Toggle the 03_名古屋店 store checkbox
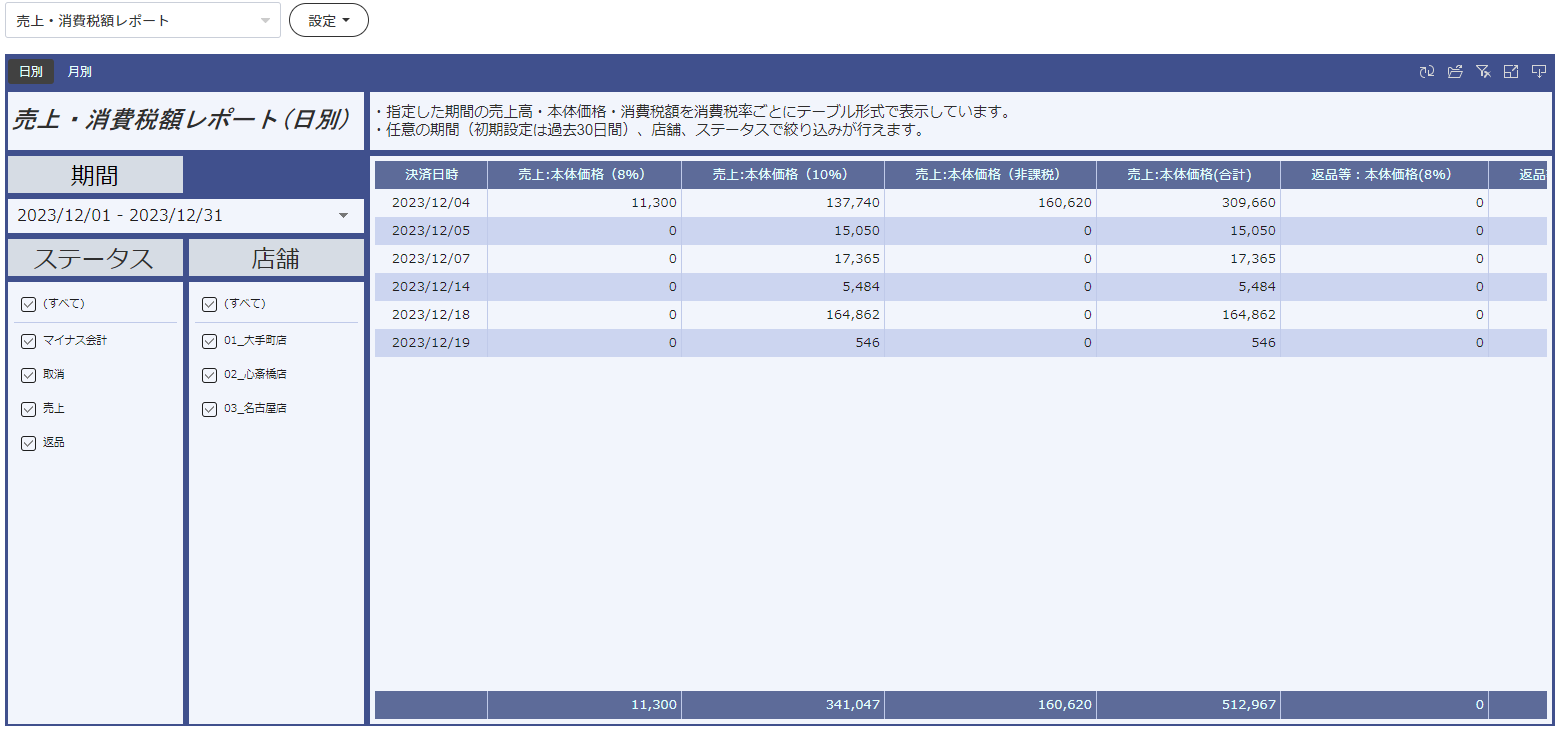This screenshot has height=730, width=1559. pos(209,408)
